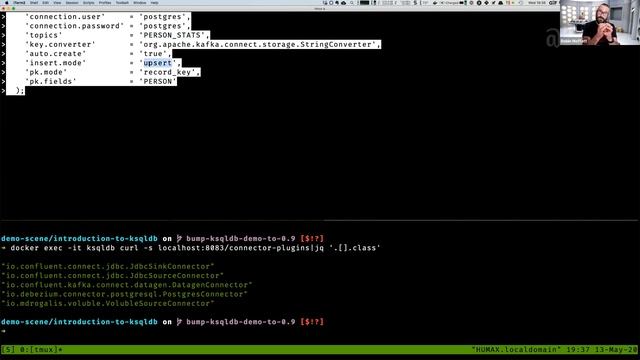Click the debezium PostgresConnector output line
This screenshot has height=360, width=640.
(124, 294)
